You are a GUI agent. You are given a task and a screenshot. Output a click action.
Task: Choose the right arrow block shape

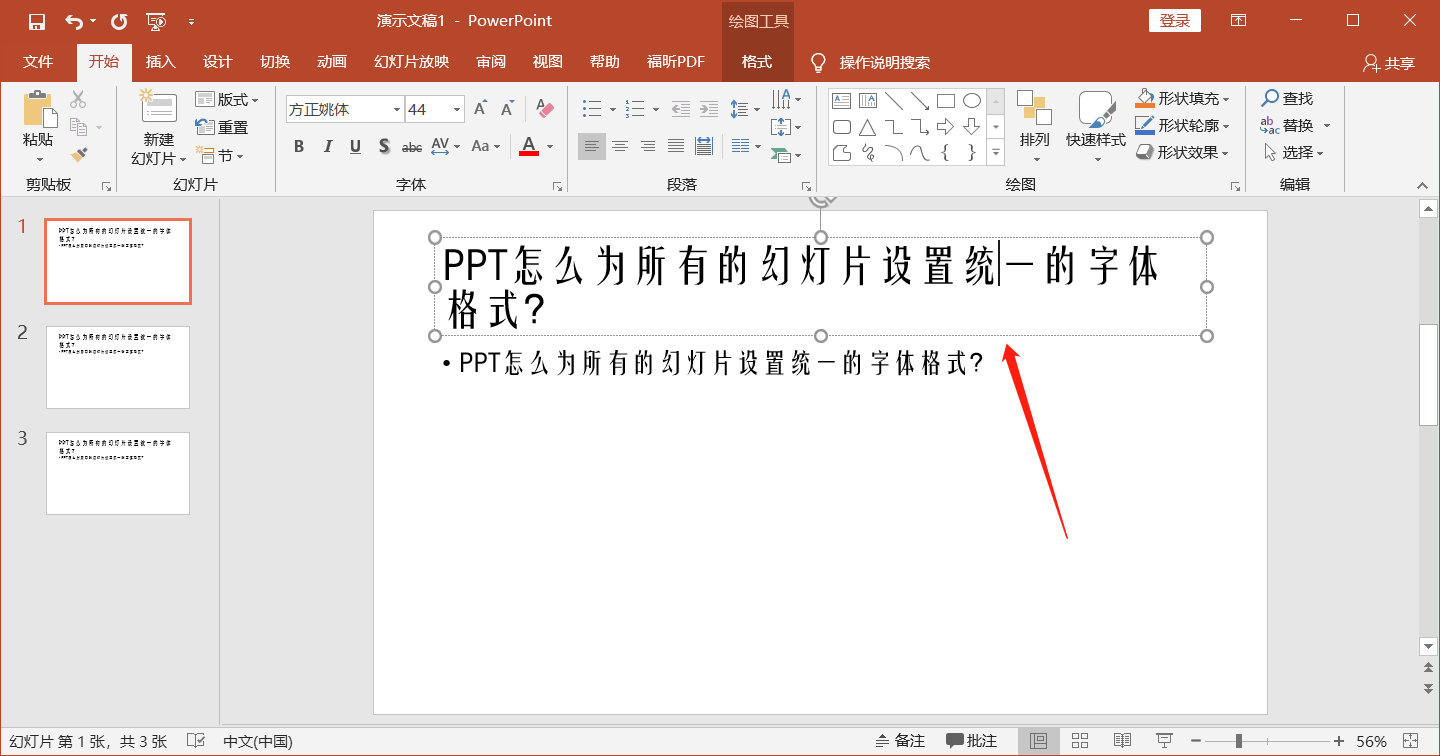click(x=946, y=127)
